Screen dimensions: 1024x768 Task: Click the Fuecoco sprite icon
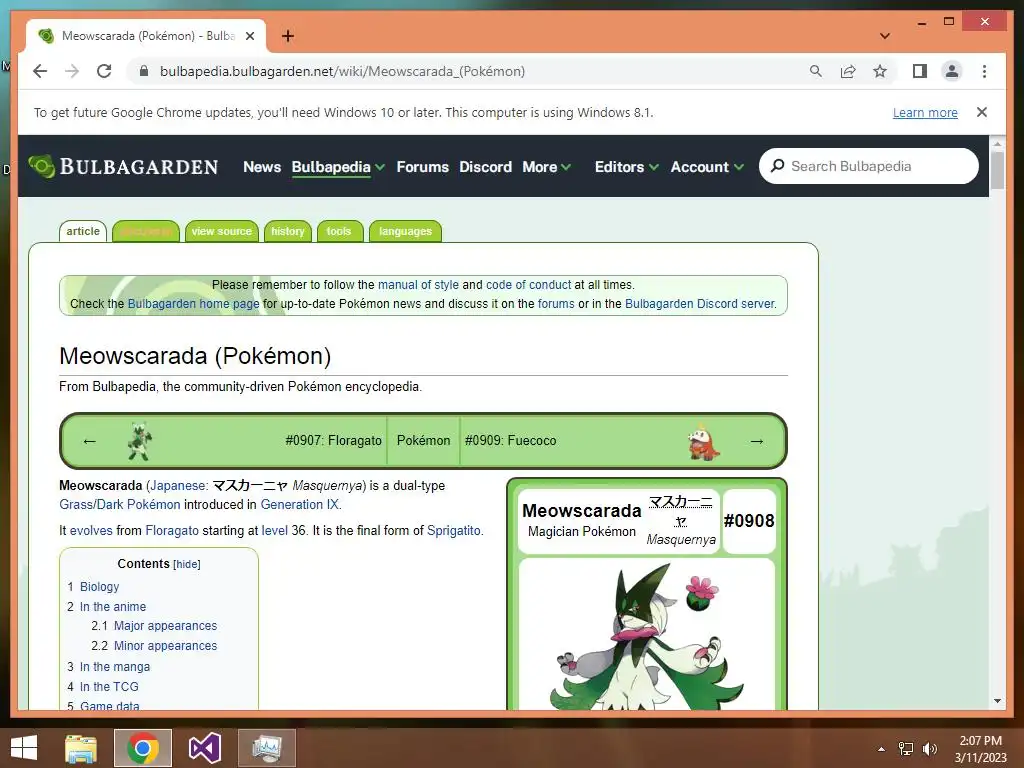703,442
